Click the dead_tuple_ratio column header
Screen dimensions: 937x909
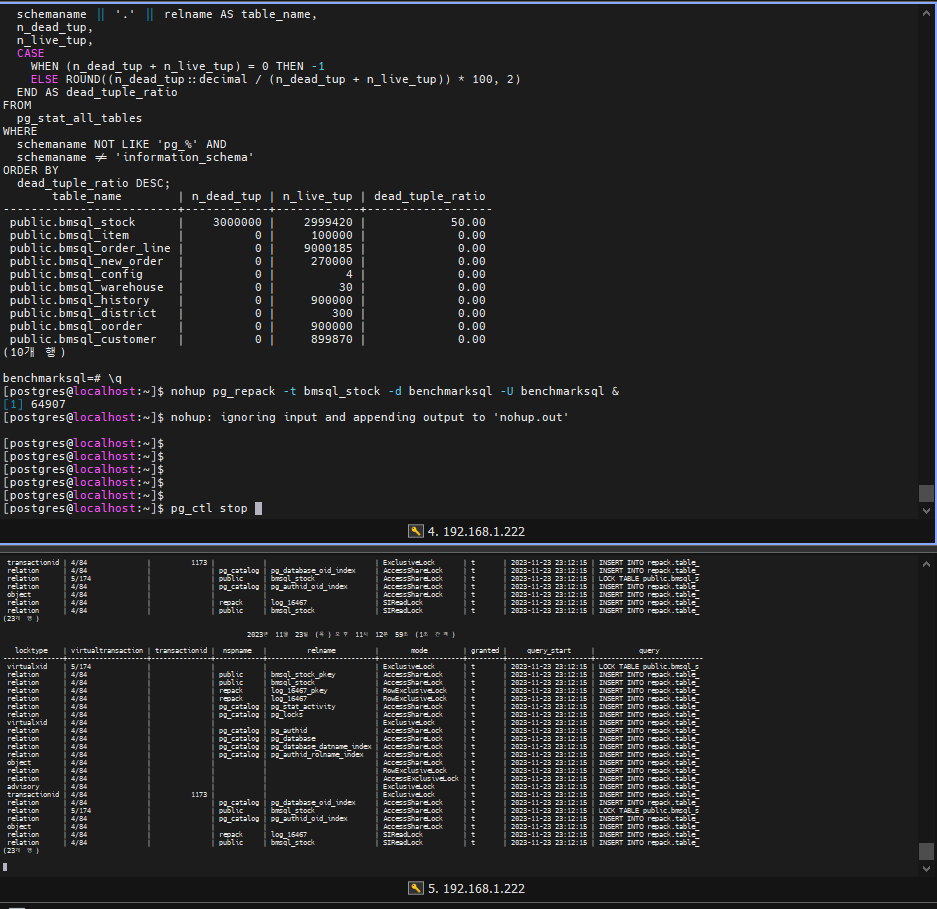tap(429, 196)
